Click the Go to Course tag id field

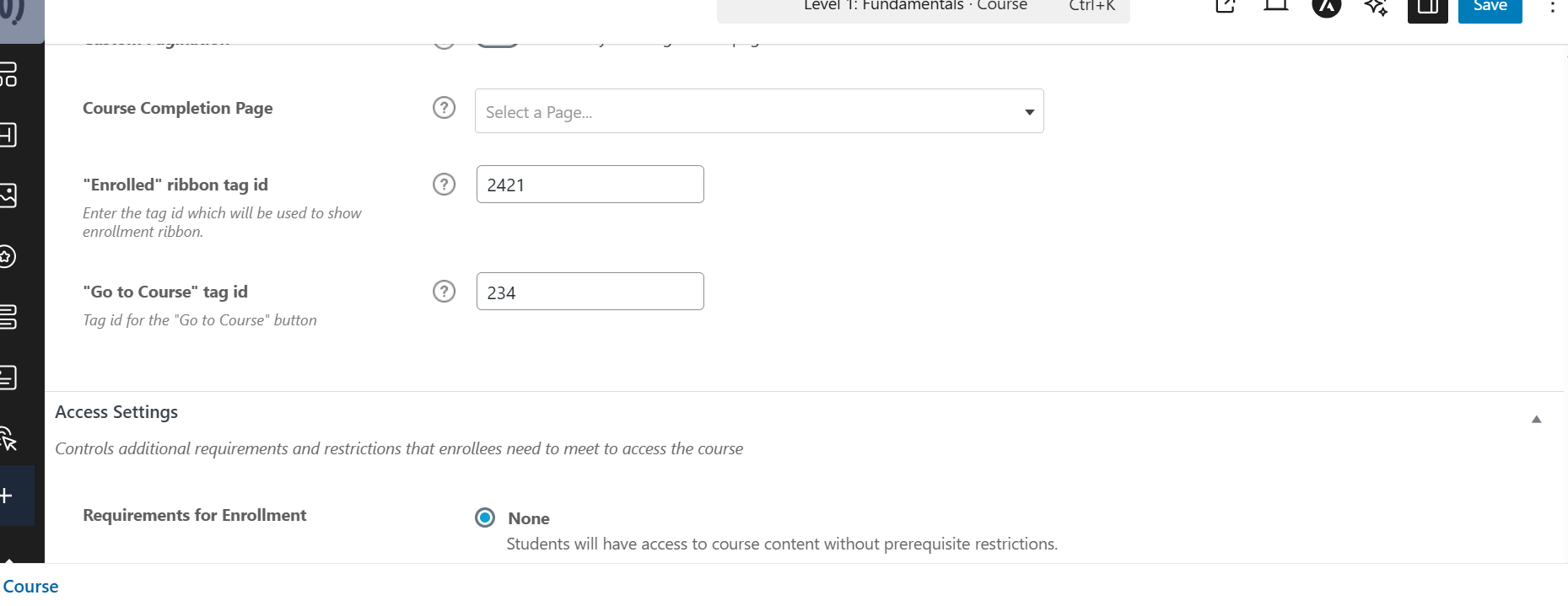[590, 292]
